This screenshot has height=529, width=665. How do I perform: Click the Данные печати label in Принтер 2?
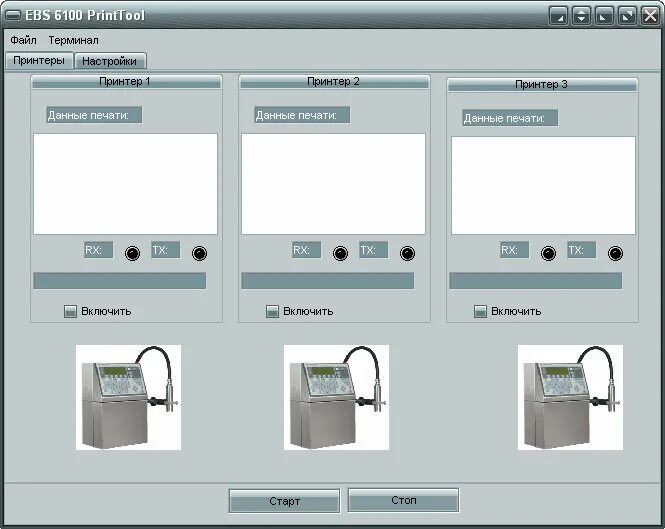coord(302,115)
